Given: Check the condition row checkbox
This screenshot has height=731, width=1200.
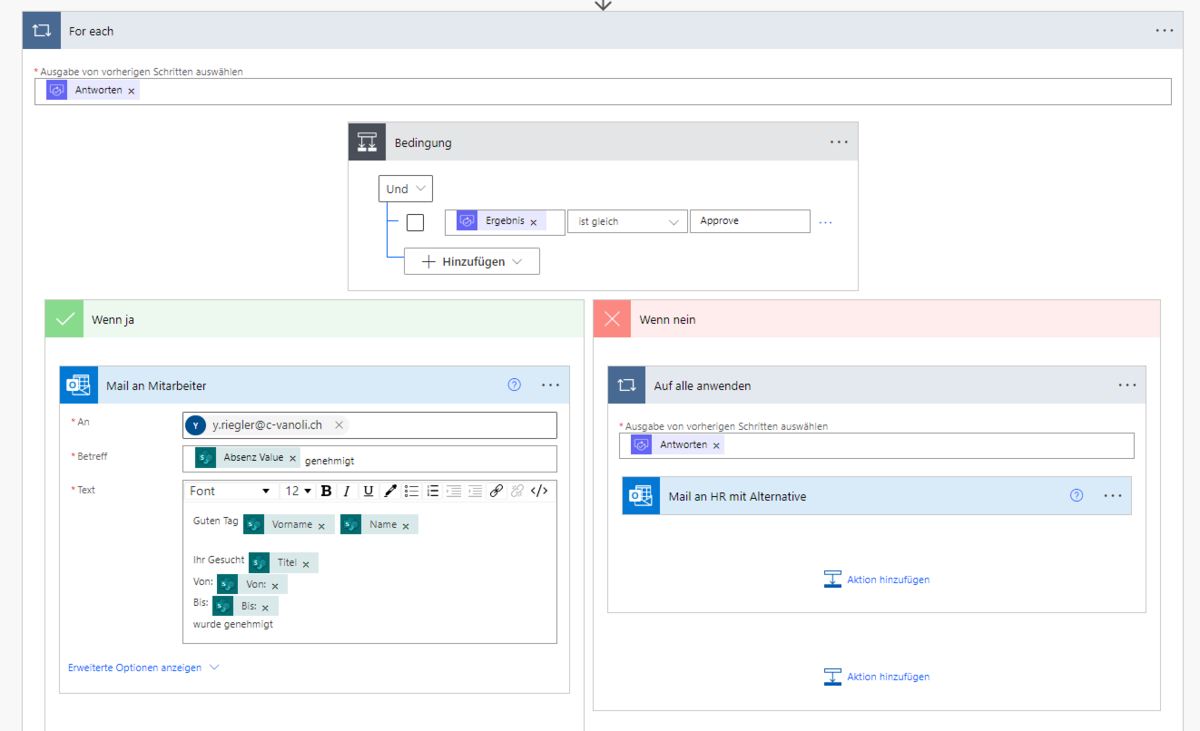Looking at the screenshot, I should point(415,222).
